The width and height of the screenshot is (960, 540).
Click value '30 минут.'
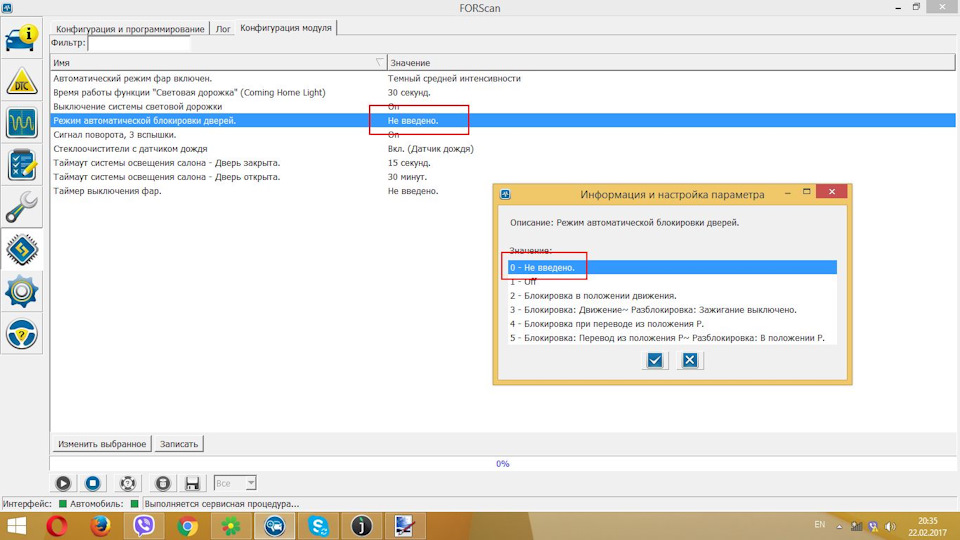[x=407, y=177]
